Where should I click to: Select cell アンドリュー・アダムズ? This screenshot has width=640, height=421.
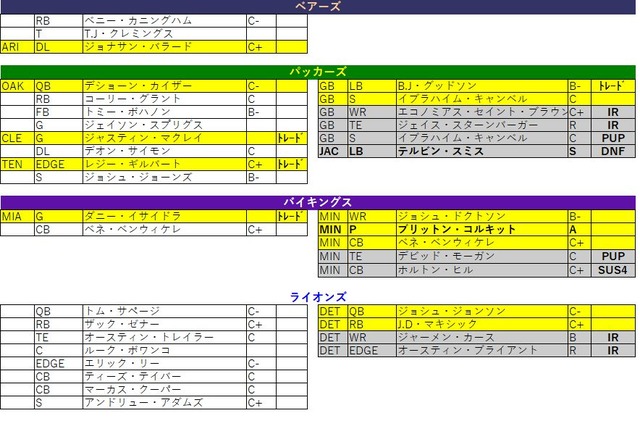(164, 403)
